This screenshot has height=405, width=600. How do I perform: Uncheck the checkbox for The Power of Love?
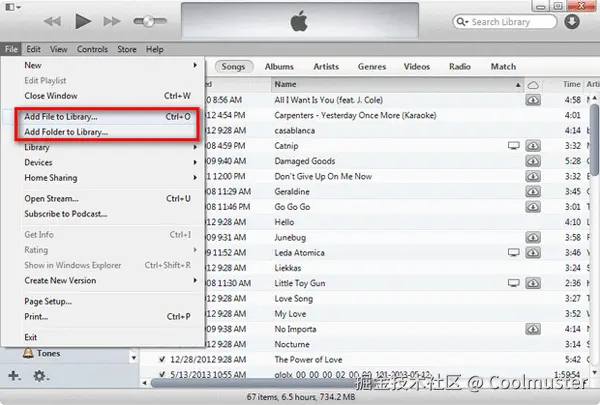[162, 359]
